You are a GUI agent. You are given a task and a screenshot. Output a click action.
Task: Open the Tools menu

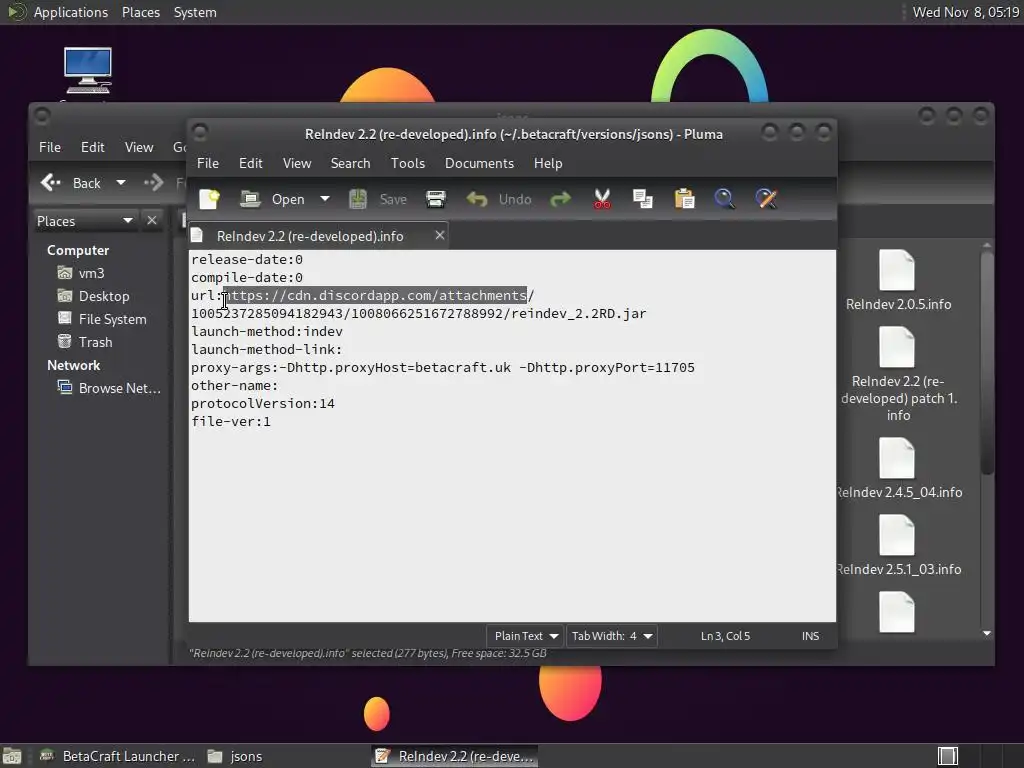click(408, 163)
